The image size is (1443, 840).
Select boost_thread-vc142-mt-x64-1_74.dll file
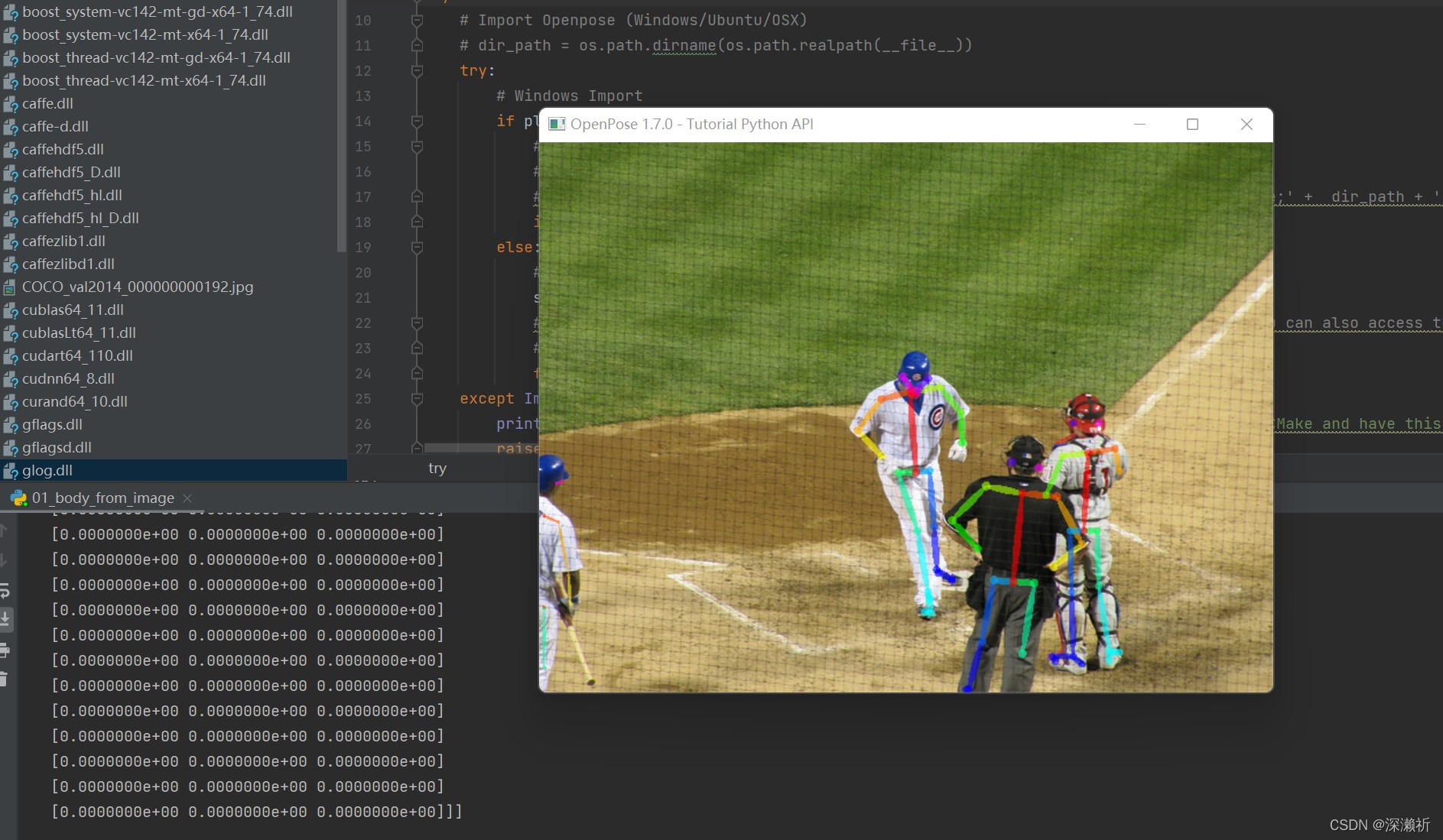(x=145, y=80)
